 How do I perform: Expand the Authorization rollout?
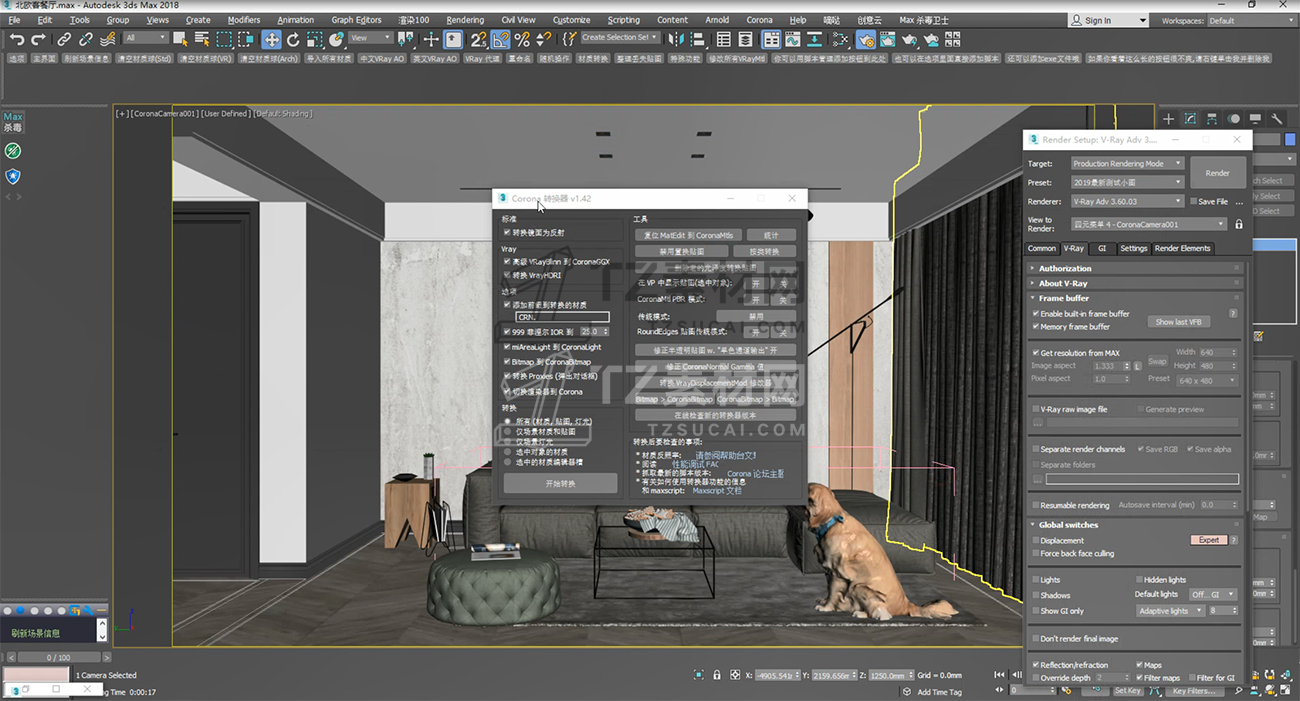(x=1065, y=268)
